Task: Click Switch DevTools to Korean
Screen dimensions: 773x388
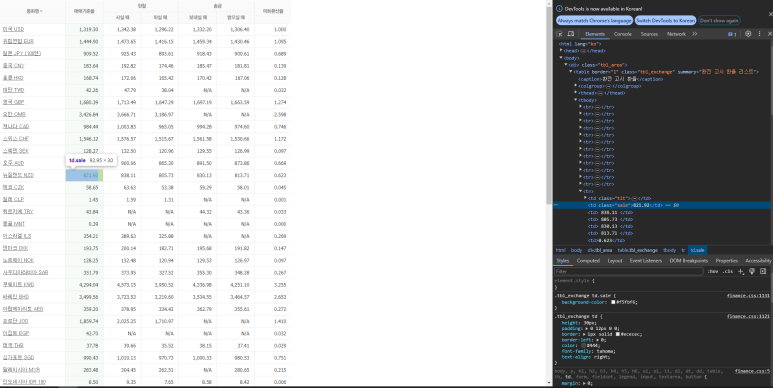Action: (x=666, y=21)
